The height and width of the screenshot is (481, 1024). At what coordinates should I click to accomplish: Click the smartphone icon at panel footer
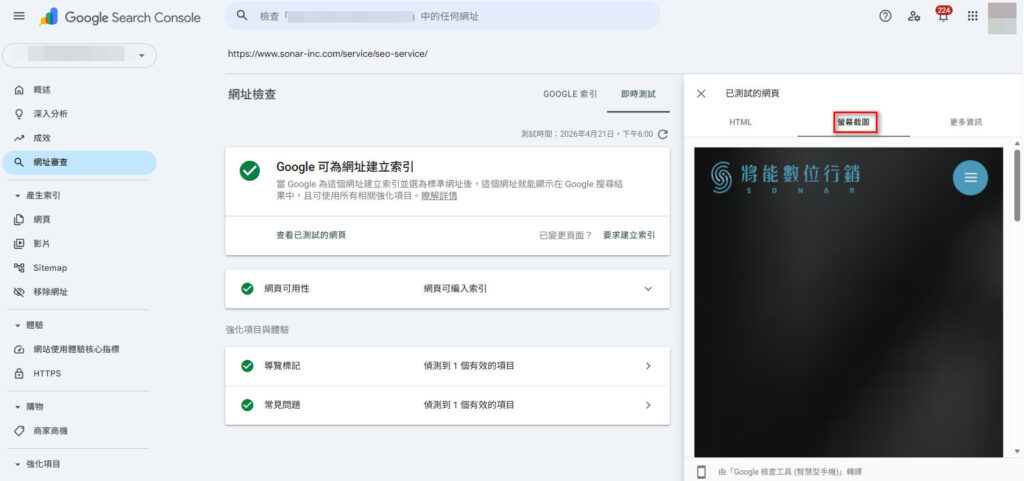coord(701,472)
